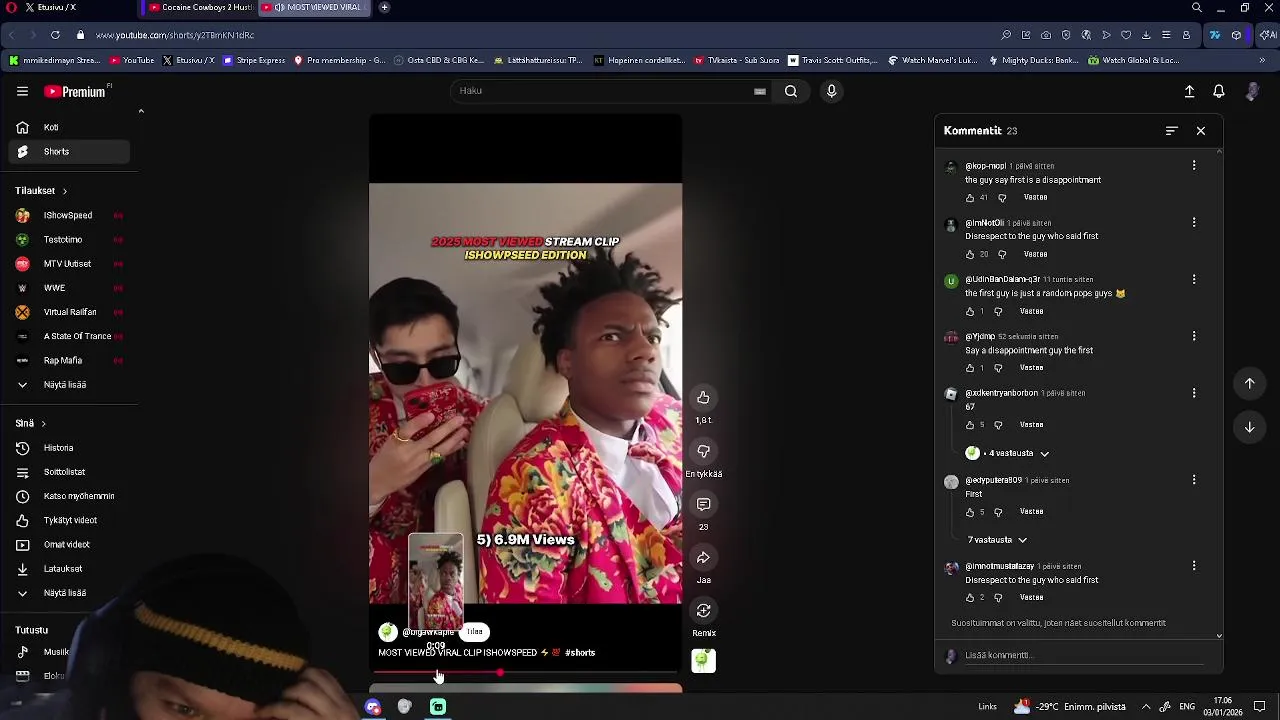This screenshot has height=720, width=1280.
Task: Like @imnotmustafazay's comment
Action: pyautogui.click(x=970, y=598)
